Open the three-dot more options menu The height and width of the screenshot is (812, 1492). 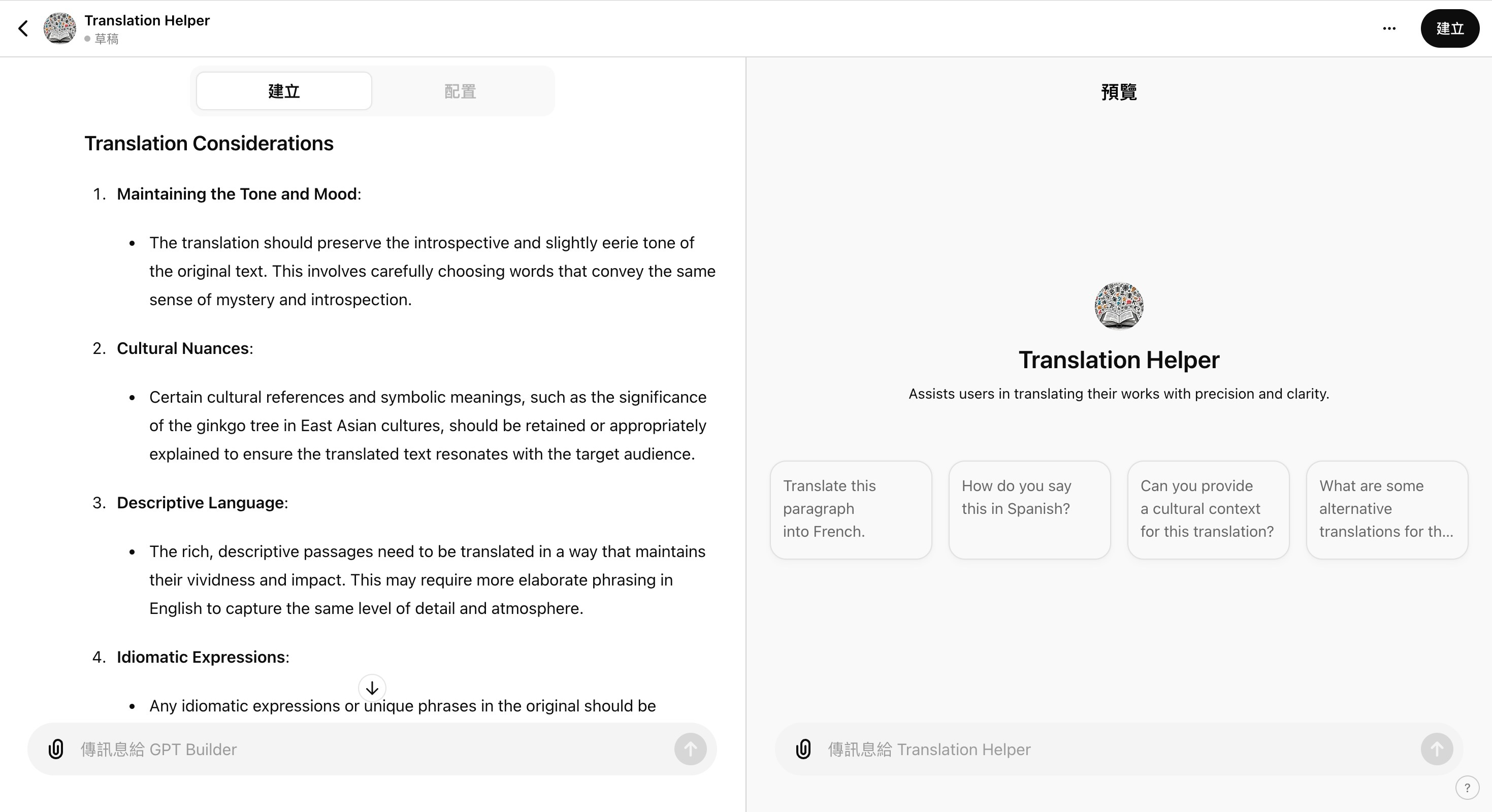pos(1389,28)
